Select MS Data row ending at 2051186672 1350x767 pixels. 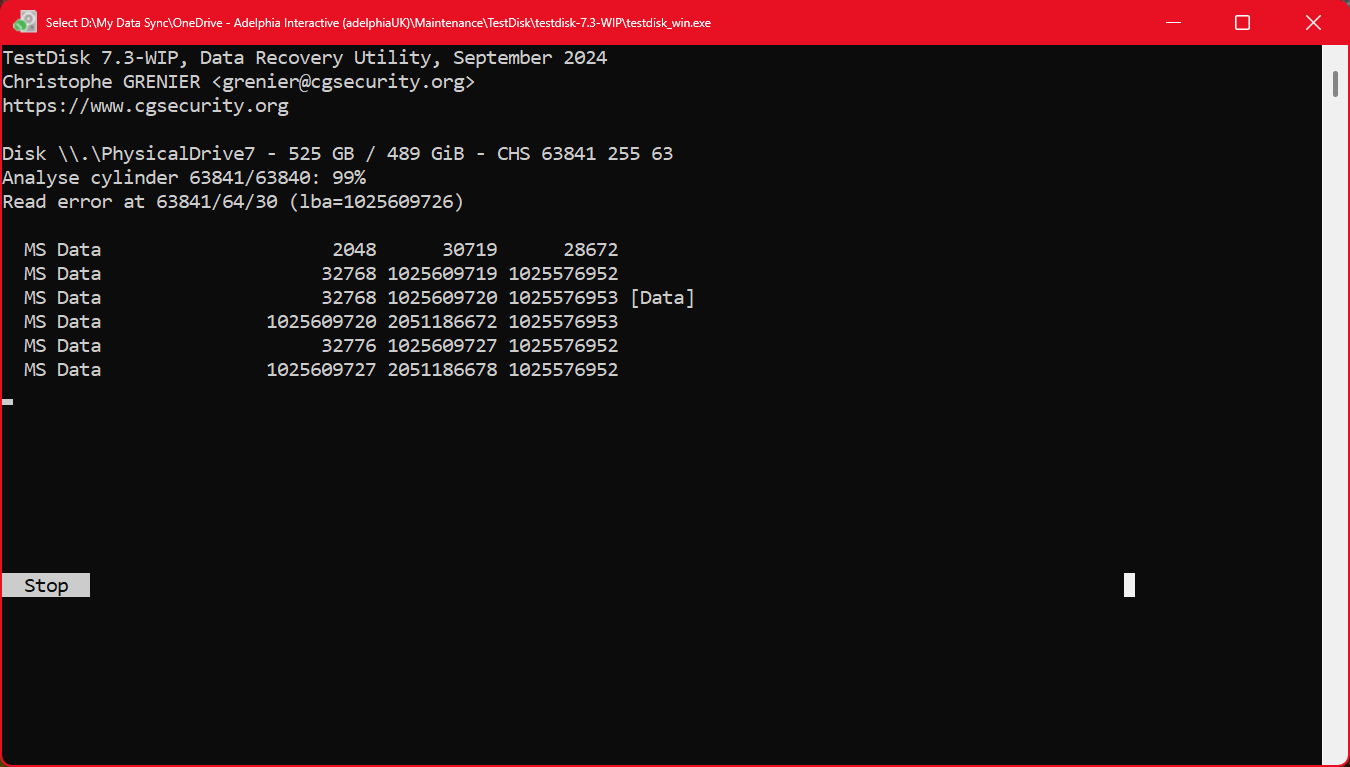[321, 322]
